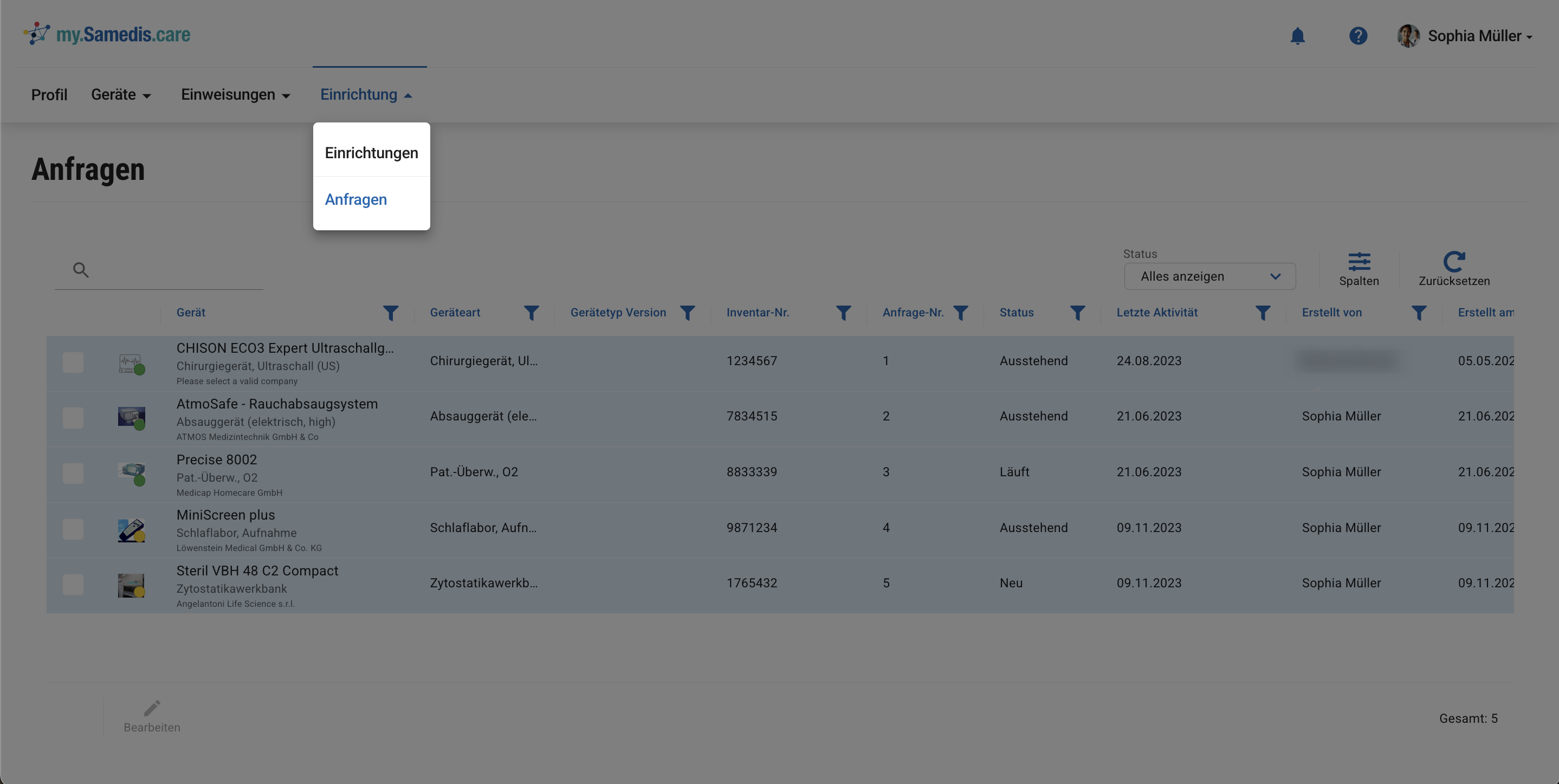Expand the Status Alles anzeigen dropdown

1209,276
